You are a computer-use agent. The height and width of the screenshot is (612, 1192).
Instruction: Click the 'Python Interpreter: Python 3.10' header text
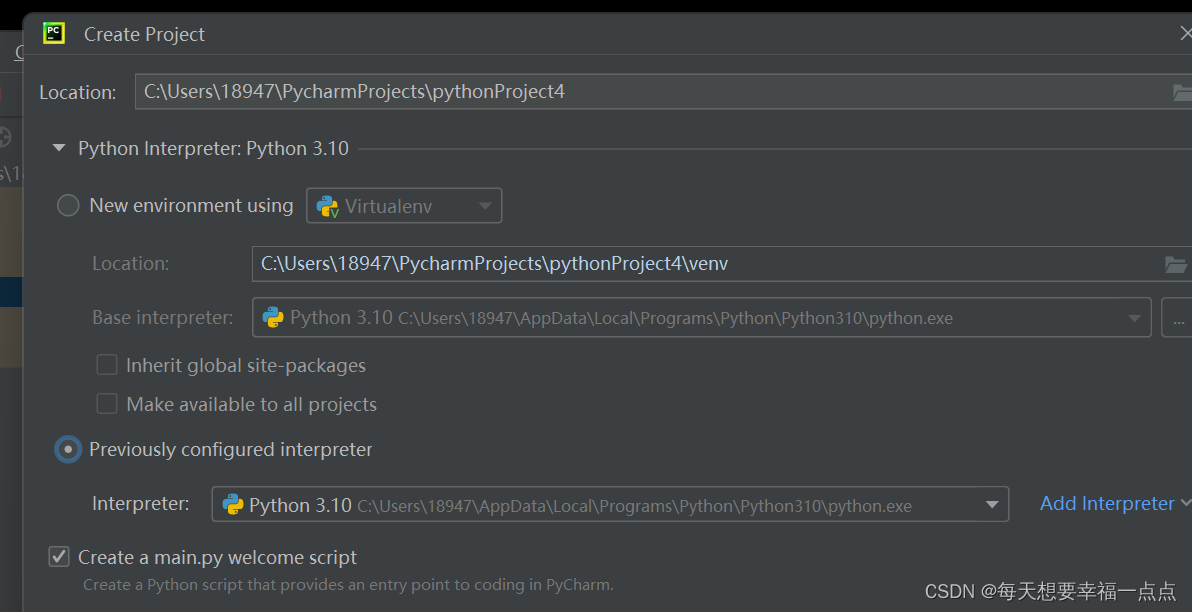tap(214, 148)
